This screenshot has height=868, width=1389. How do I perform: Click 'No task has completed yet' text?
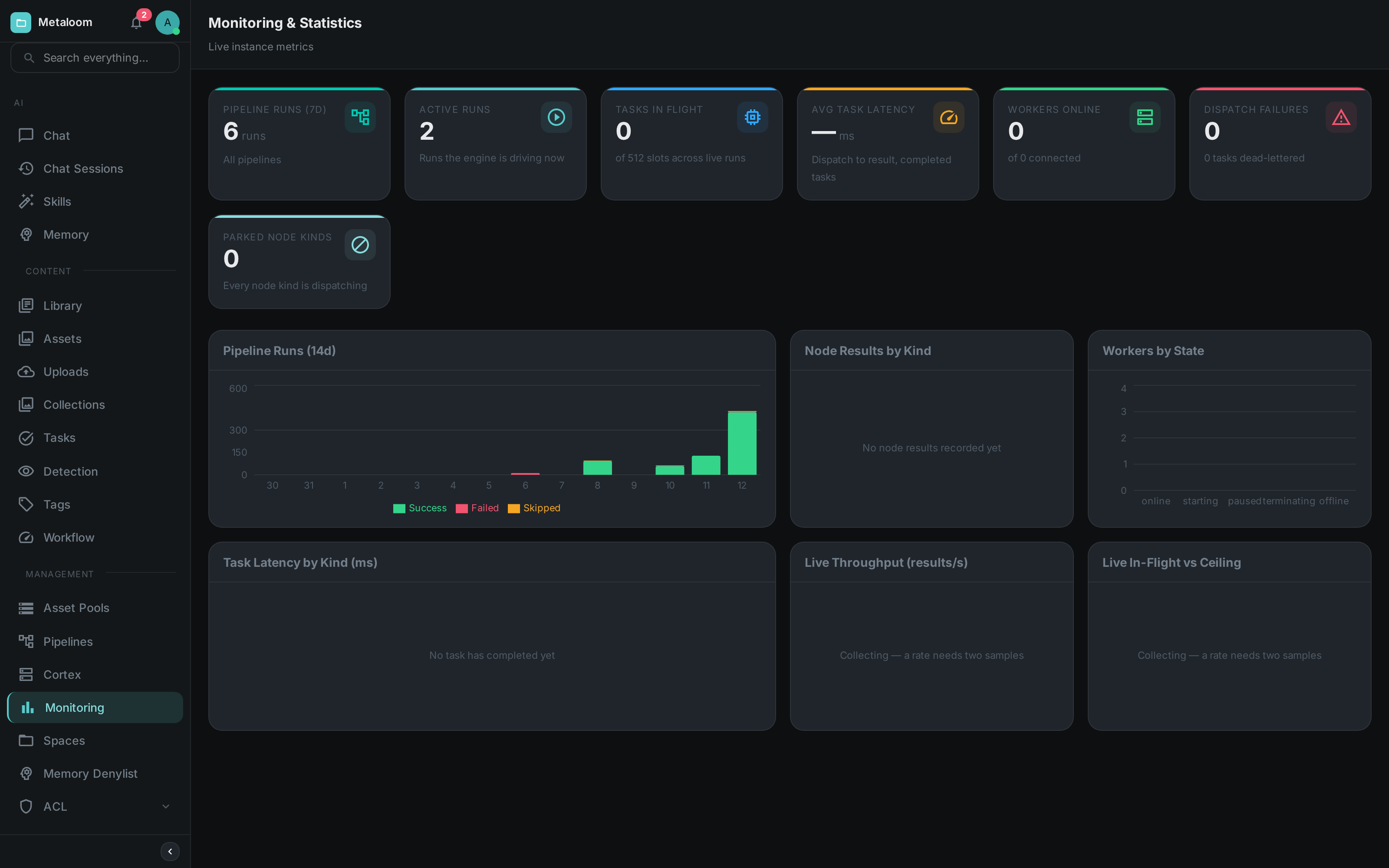492,655
